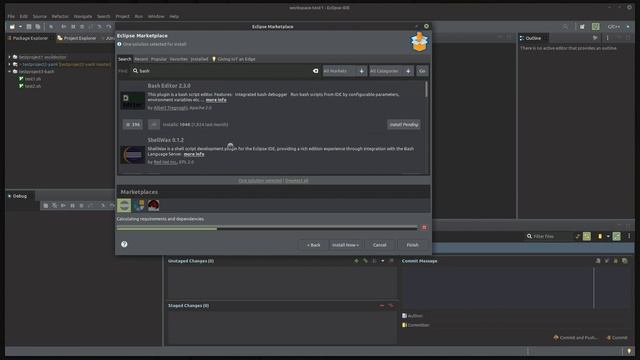
Task: Click the Committer icon in staging view
Action: [x=404, y=325]
